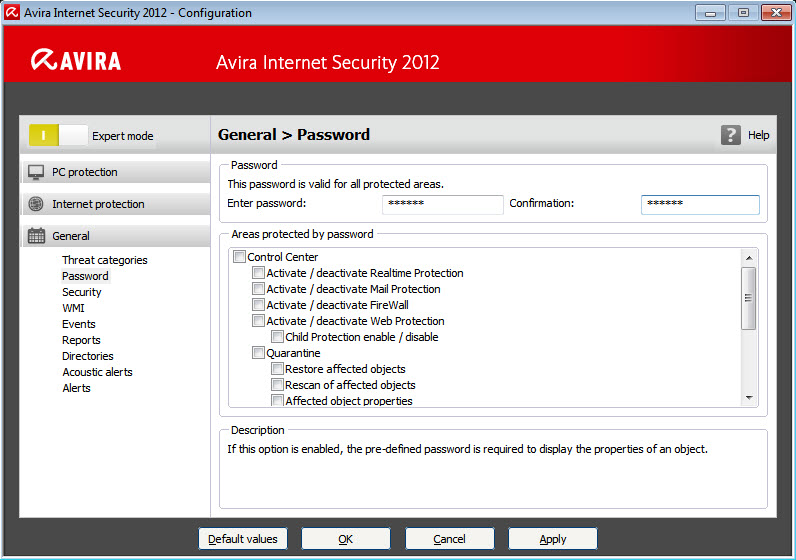Maximize the Configuration window
Screen dimensions: 796x560
[x=743, y=13]
